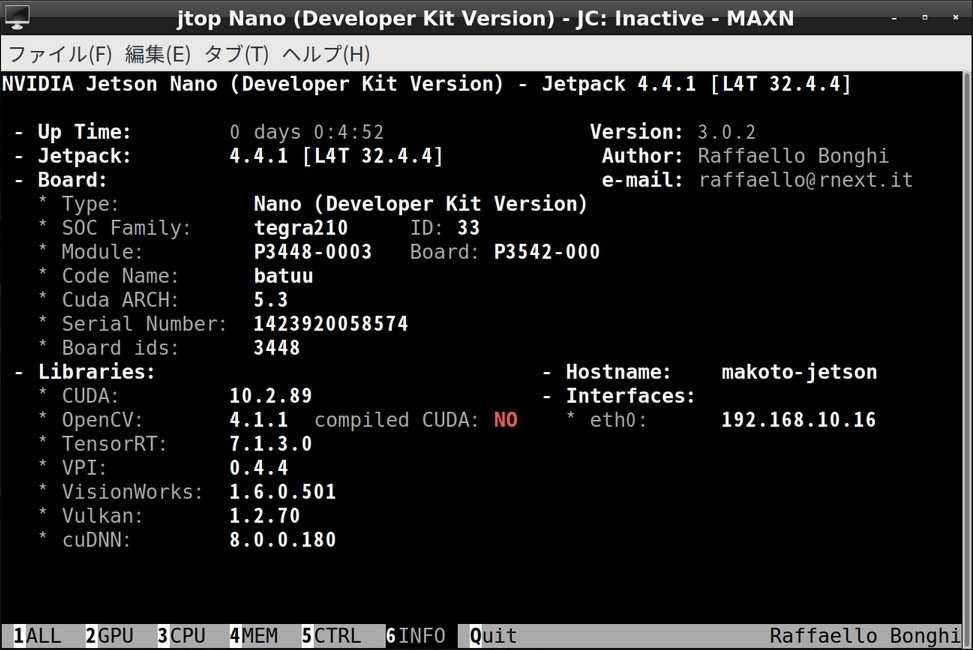This screenshot has height=650, width=973.
Task: Click the Libraries section heading
Action: coord(96,372)
